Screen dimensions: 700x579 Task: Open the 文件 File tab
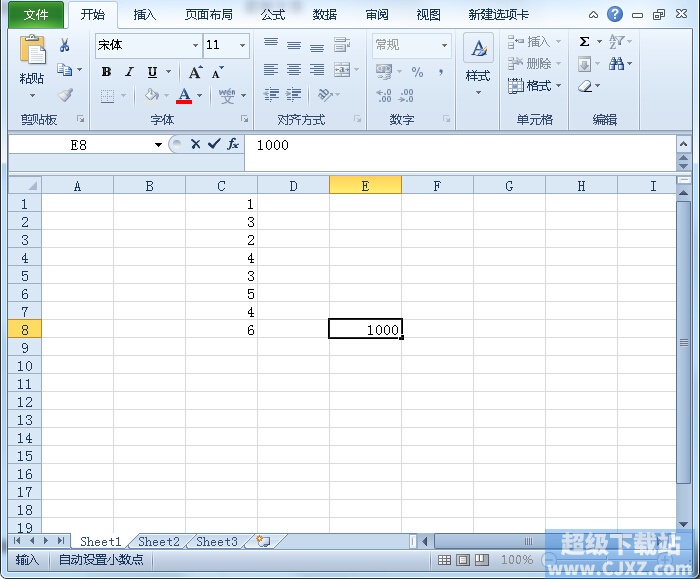click(x=36, y=15)
